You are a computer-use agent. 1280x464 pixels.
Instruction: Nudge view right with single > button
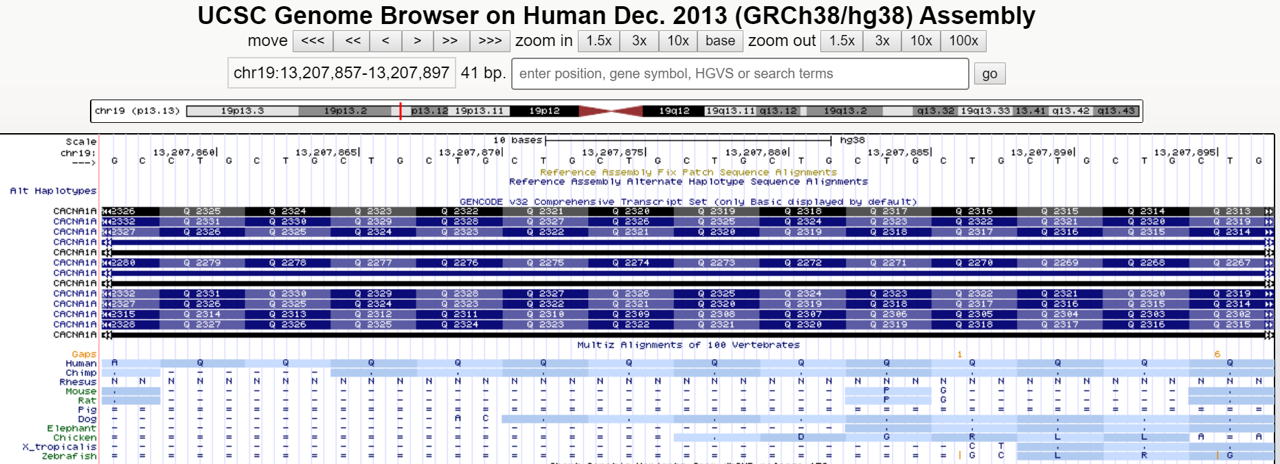[x=418, y=41]
